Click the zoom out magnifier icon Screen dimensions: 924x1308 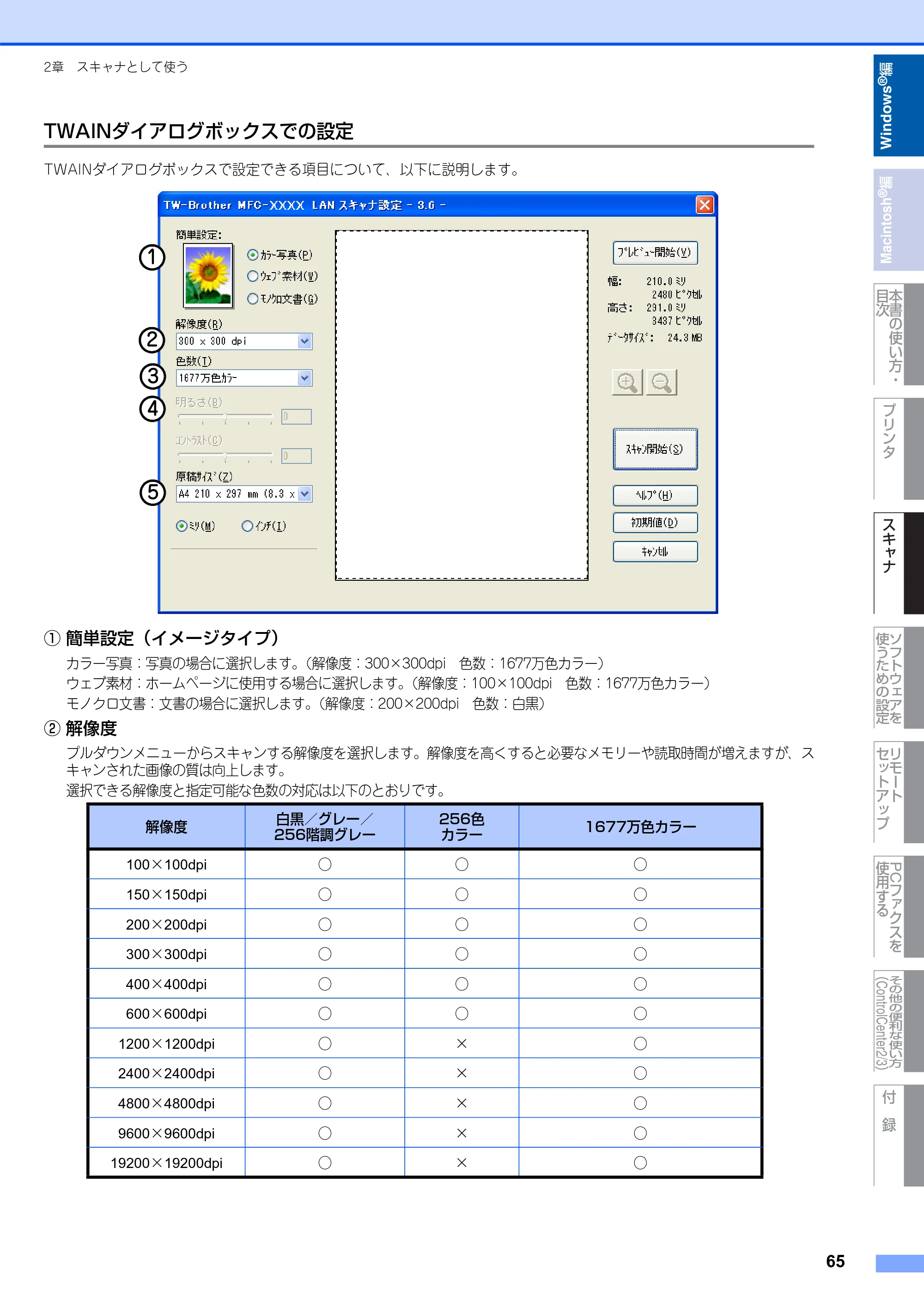click(662, 382)
